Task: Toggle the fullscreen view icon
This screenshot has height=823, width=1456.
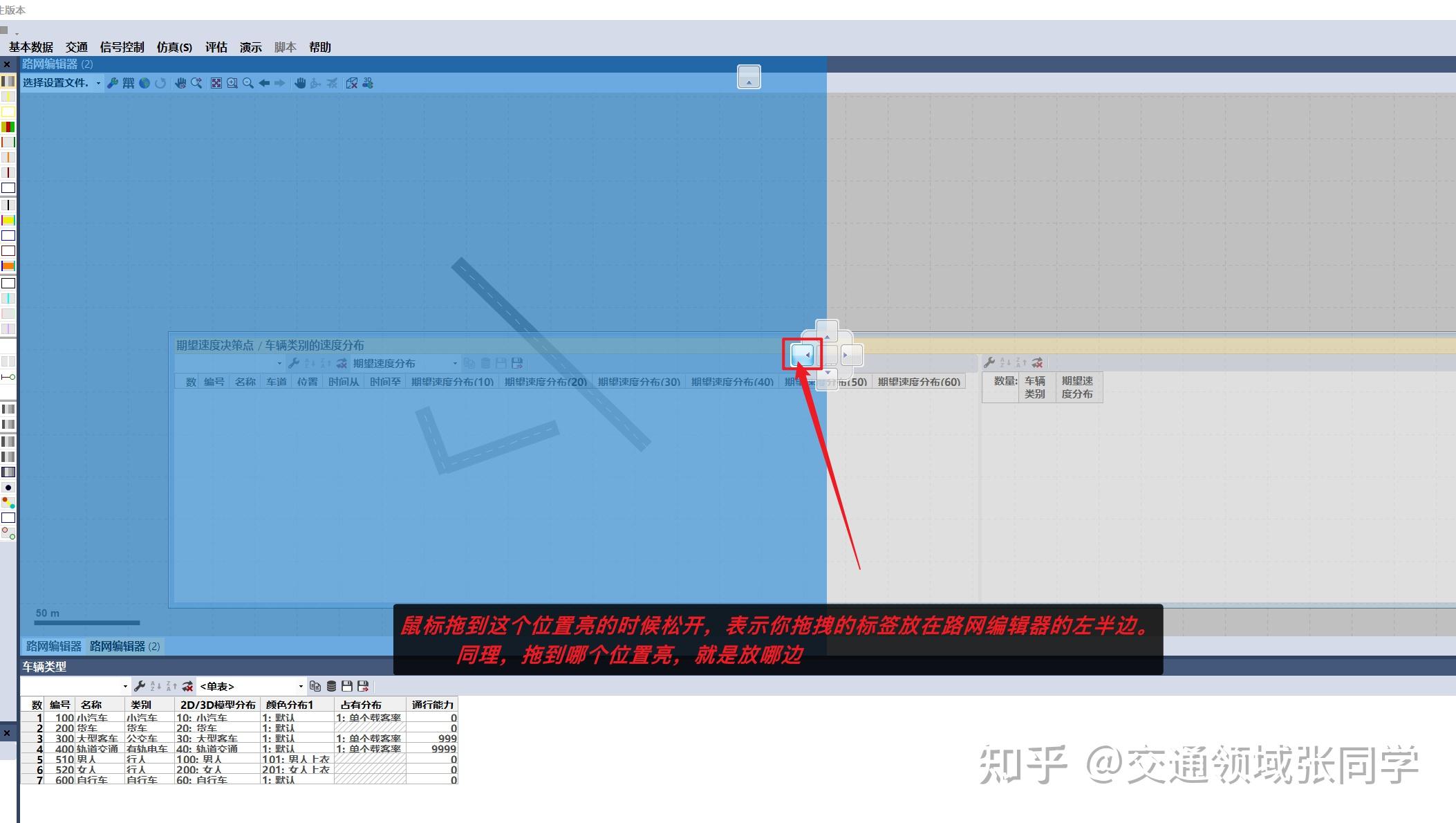Action: tap(216, 82)
